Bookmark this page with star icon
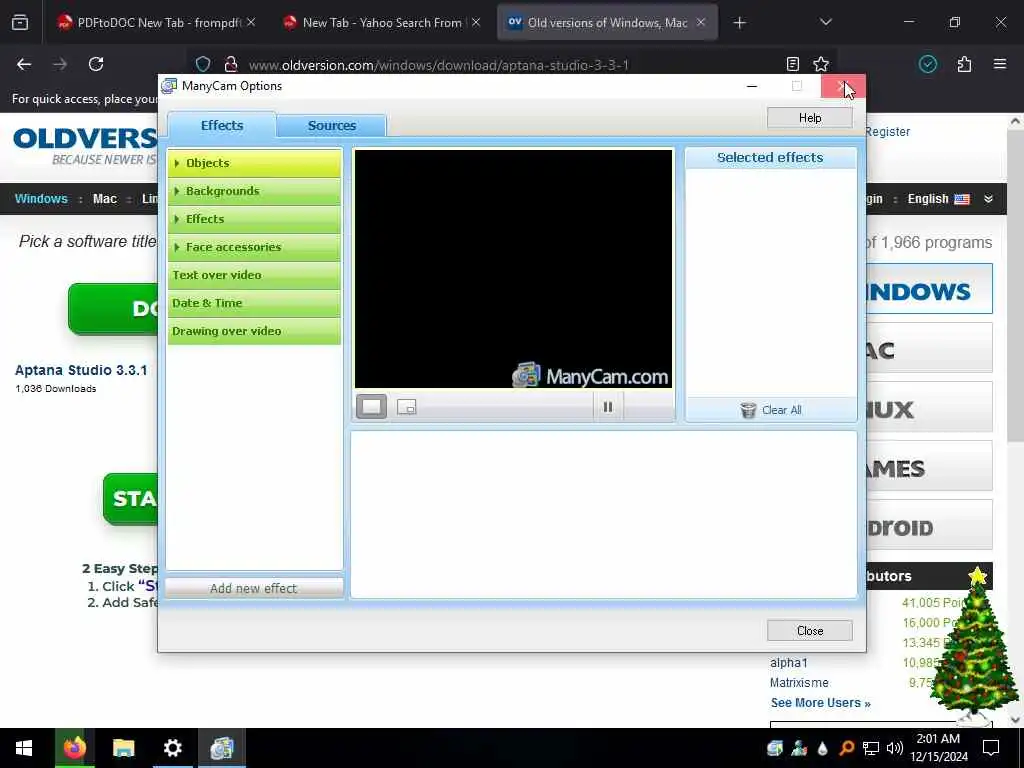Image resolution: width=1024 pixels, height=768 pixels. coord(821,64)
